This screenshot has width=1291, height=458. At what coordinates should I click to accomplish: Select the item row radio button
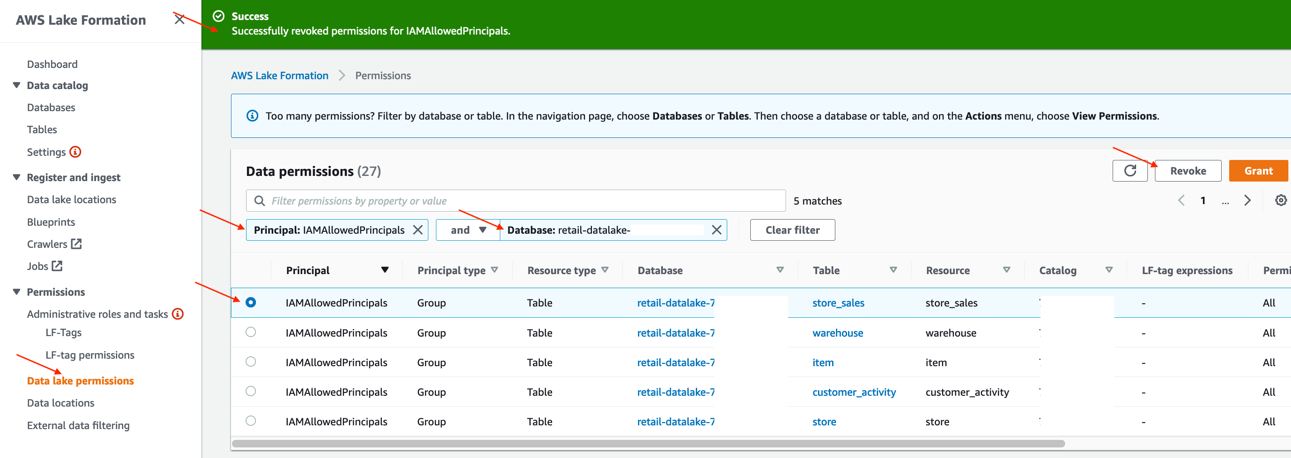[x=251, y=362]
